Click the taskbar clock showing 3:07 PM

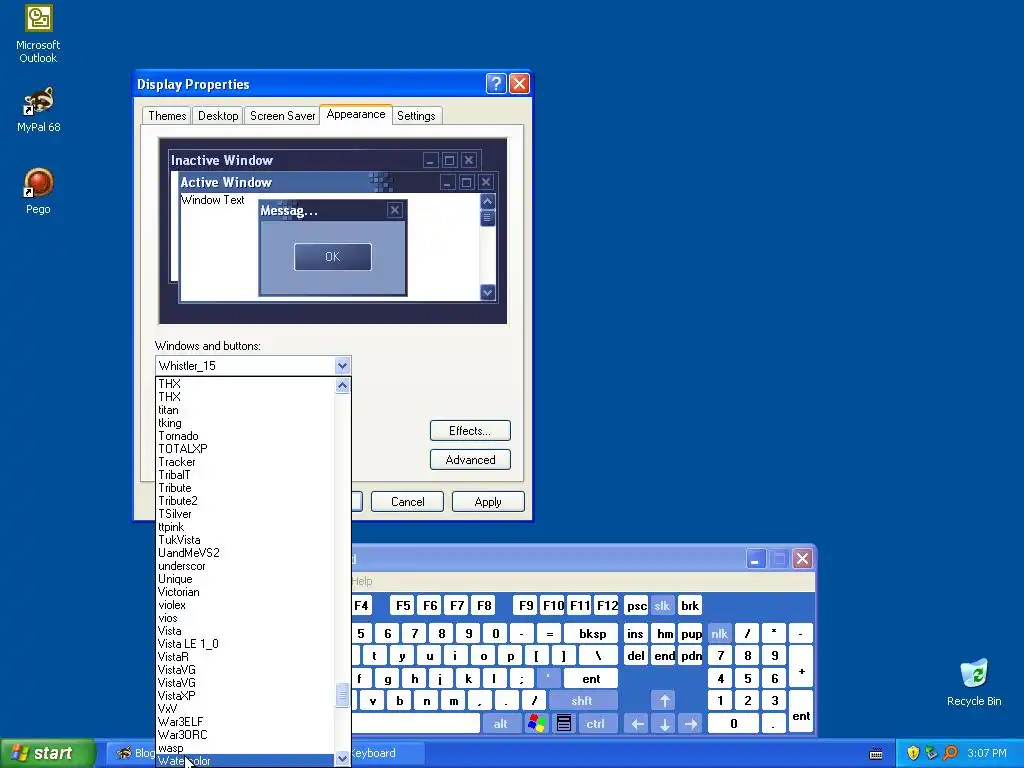coord(986,753)
